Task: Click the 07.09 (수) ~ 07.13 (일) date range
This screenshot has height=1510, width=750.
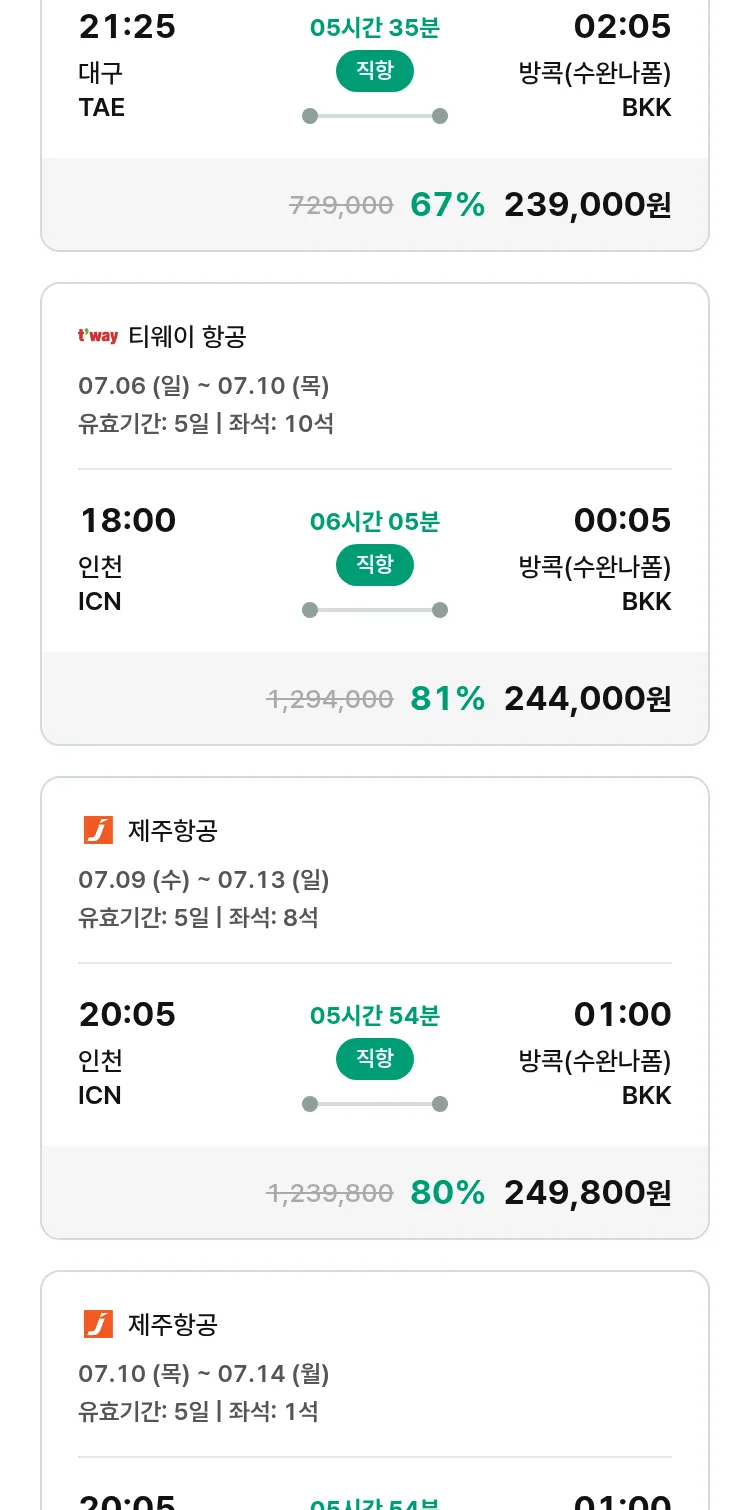Action: point(204,880)
